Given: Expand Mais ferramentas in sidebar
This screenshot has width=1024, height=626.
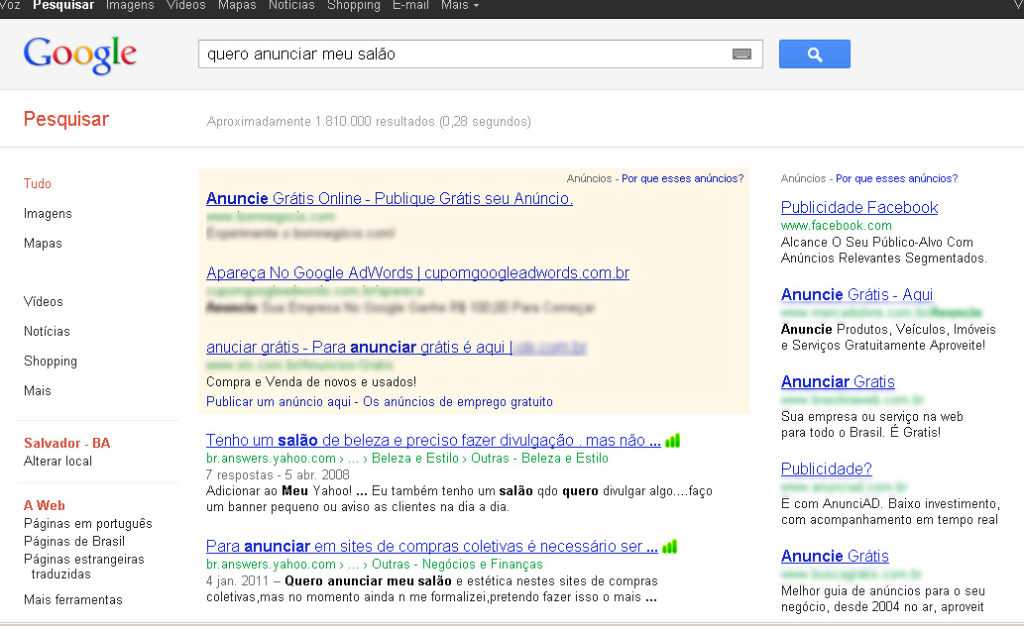Looking at the screenshot, I should click(73, 600).
